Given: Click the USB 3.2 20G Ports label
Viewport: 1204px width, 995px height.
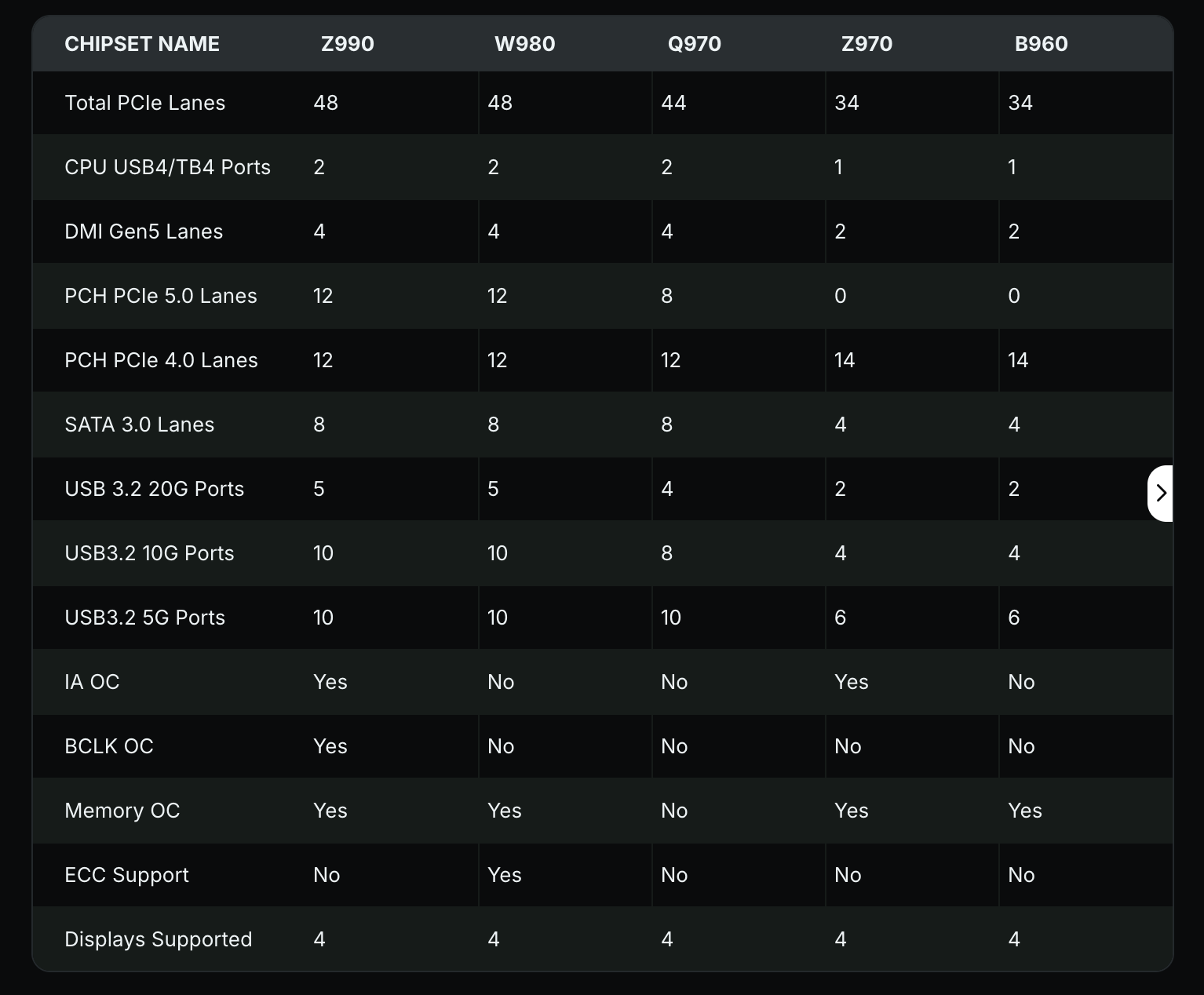Looking at the screenshot, I should [x=154, y=489].
